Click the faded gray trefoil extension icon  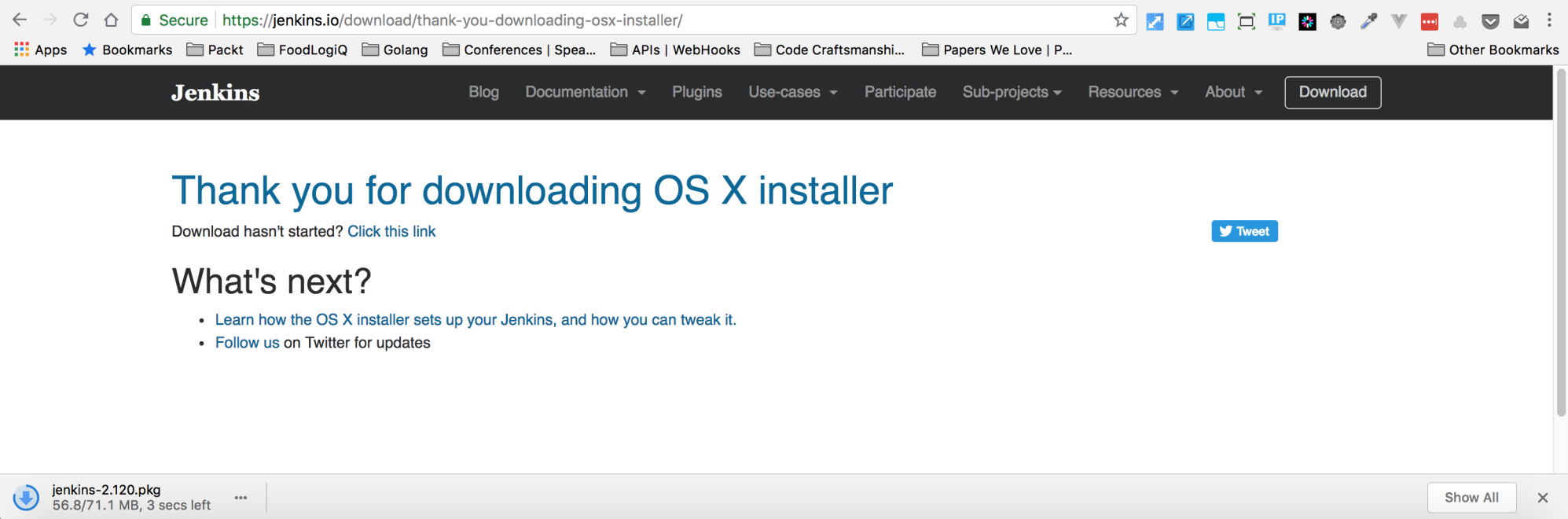[1460, 22]
